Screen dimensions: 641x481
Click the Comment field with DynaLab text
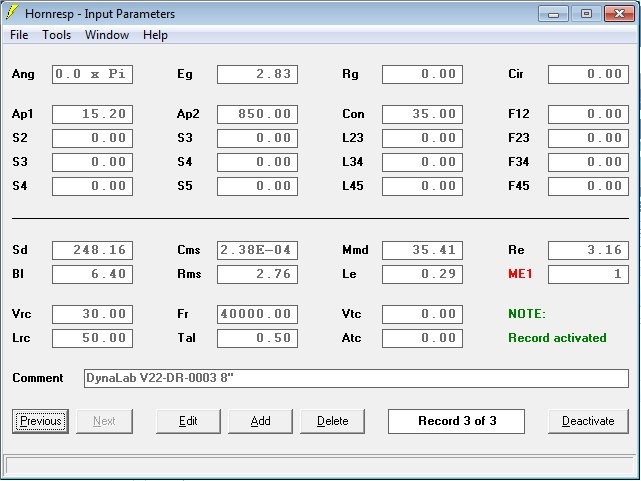click(356, 378)
